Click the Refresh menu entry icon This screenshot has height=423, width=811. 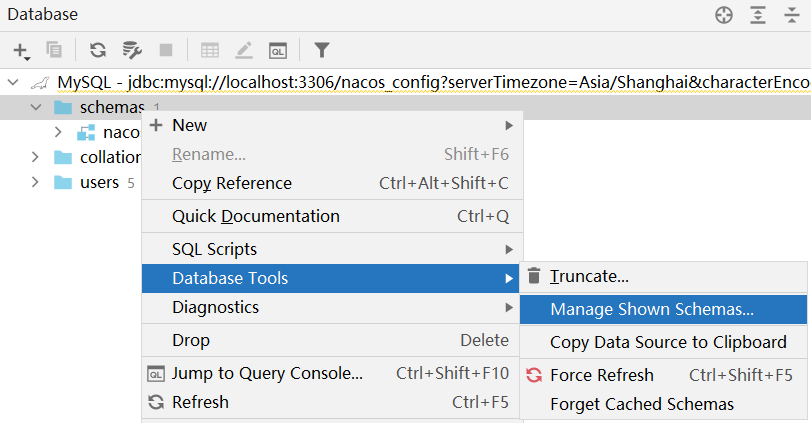click(156, 402)
